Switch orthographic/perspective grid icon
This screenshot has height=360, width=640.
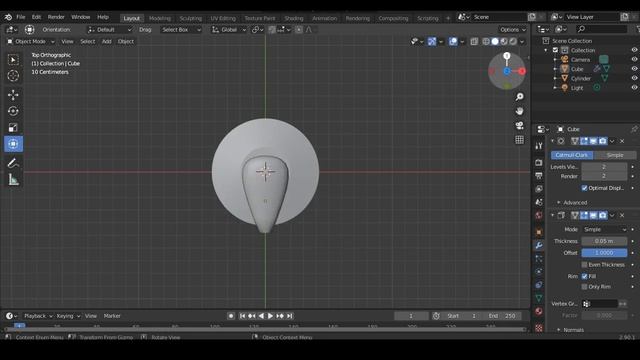(x=519, y=140)
